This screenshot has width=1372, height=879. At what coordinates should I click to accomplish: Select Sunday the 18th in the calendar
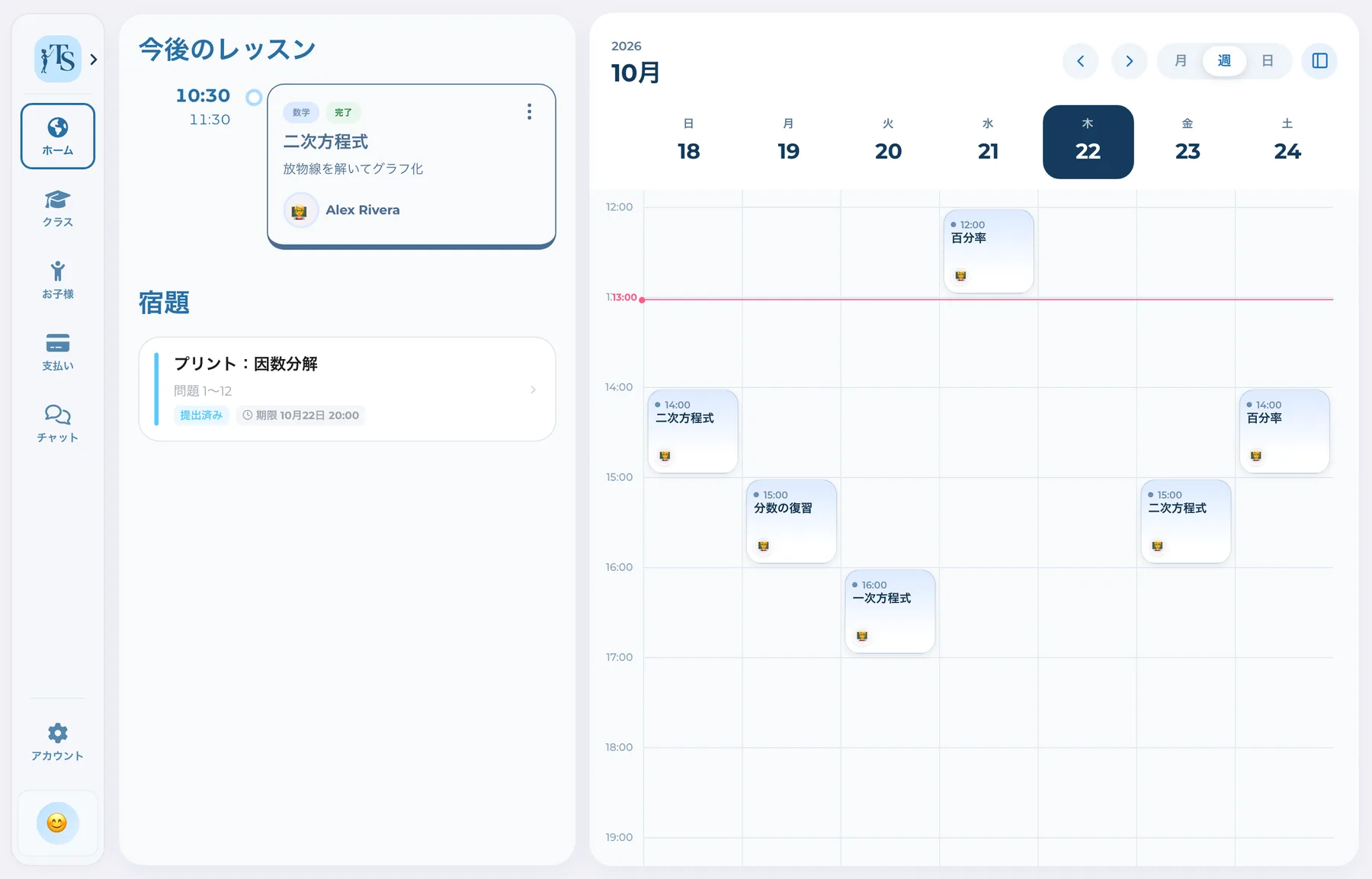[688, 142]
